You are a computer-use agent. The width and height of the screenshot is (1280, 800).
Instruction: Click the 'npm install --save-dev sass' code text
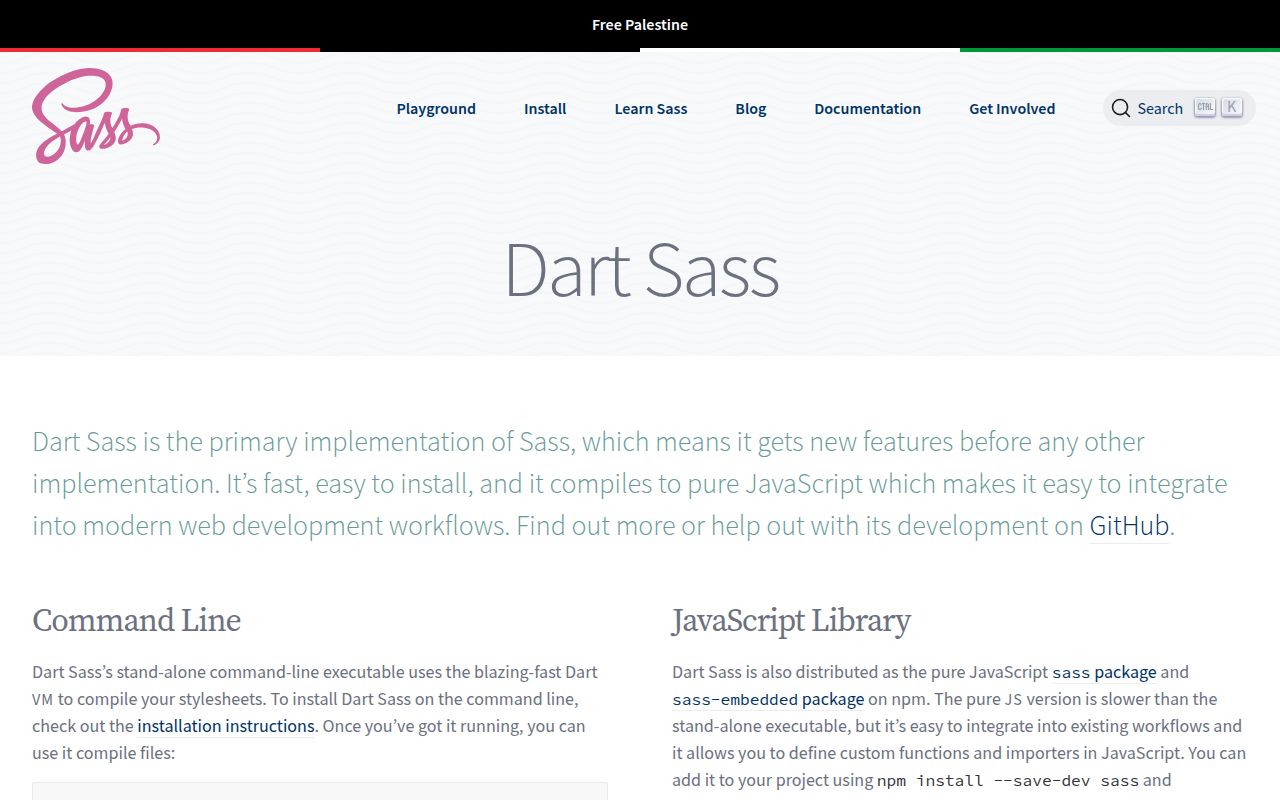click(x=1008, y=780)
